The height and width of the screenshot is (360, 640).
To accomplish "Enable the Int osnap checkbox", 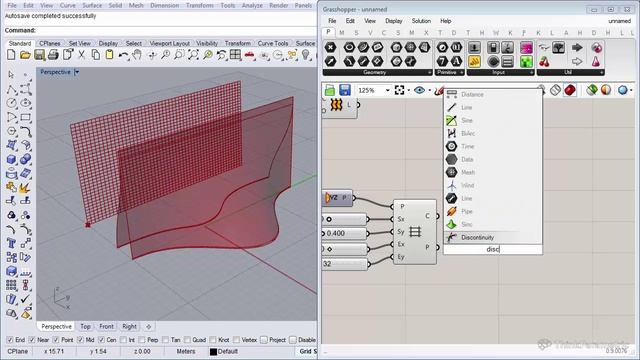I will pyautogui.click(x=123, y=340).
